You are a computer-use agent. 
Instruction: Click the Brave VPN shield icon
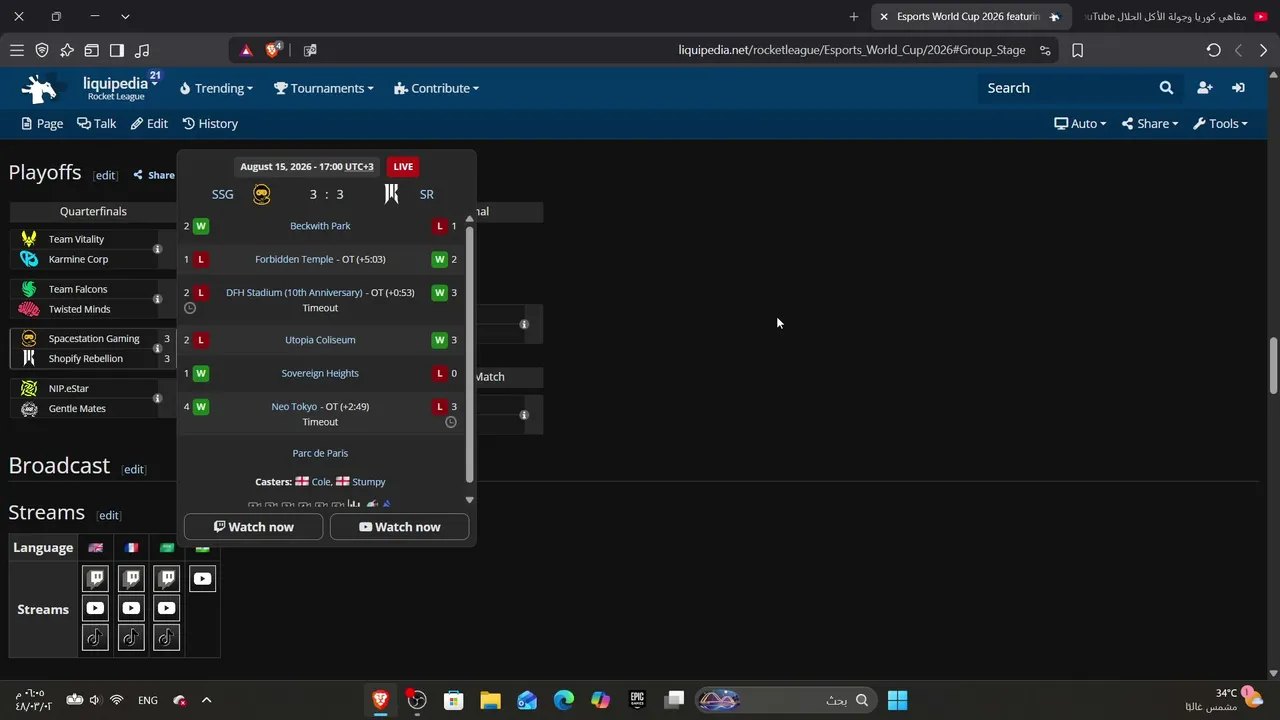coord(42,50)
